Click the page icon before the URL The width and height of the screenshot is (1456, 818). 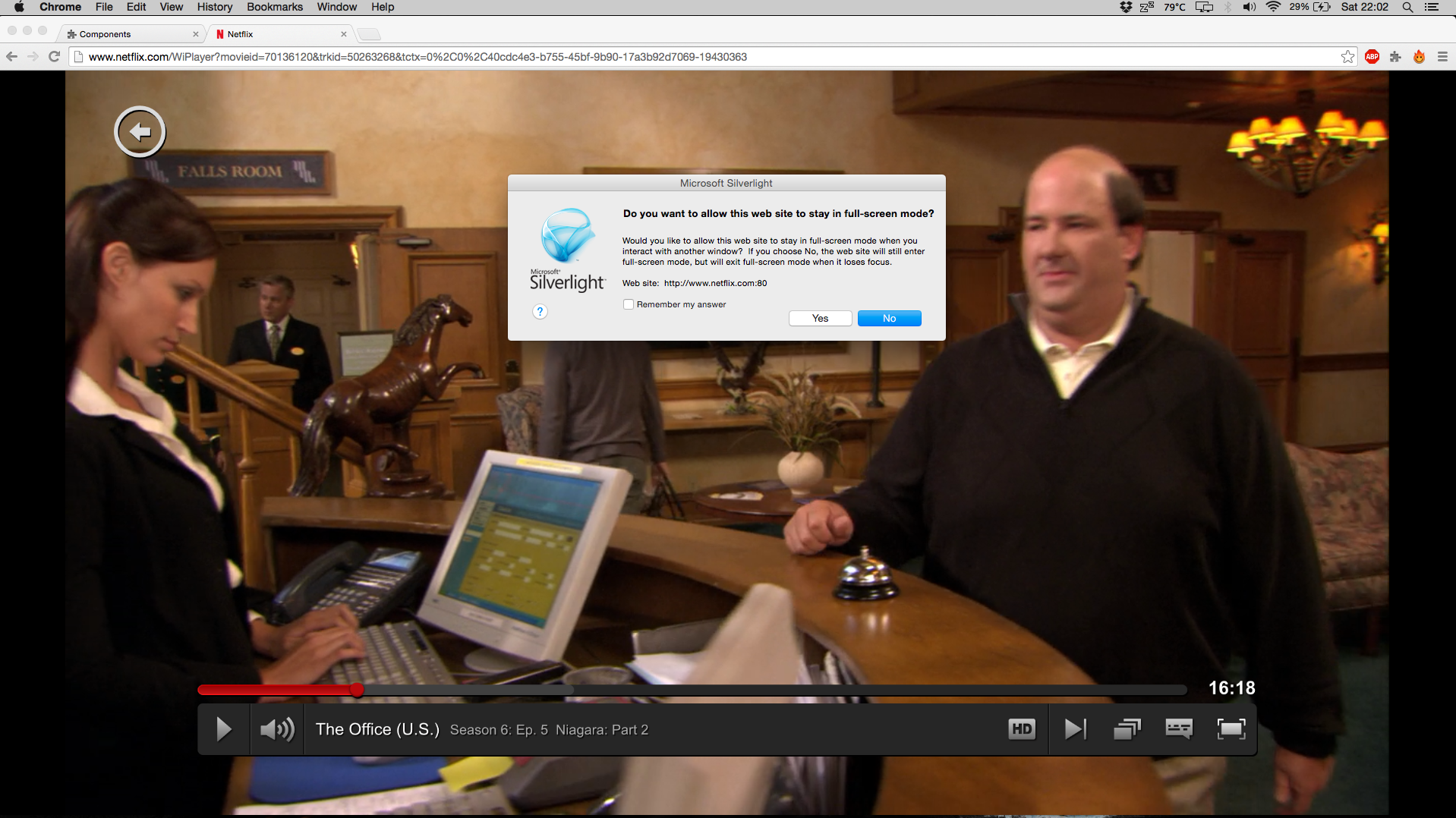point(78,57)
